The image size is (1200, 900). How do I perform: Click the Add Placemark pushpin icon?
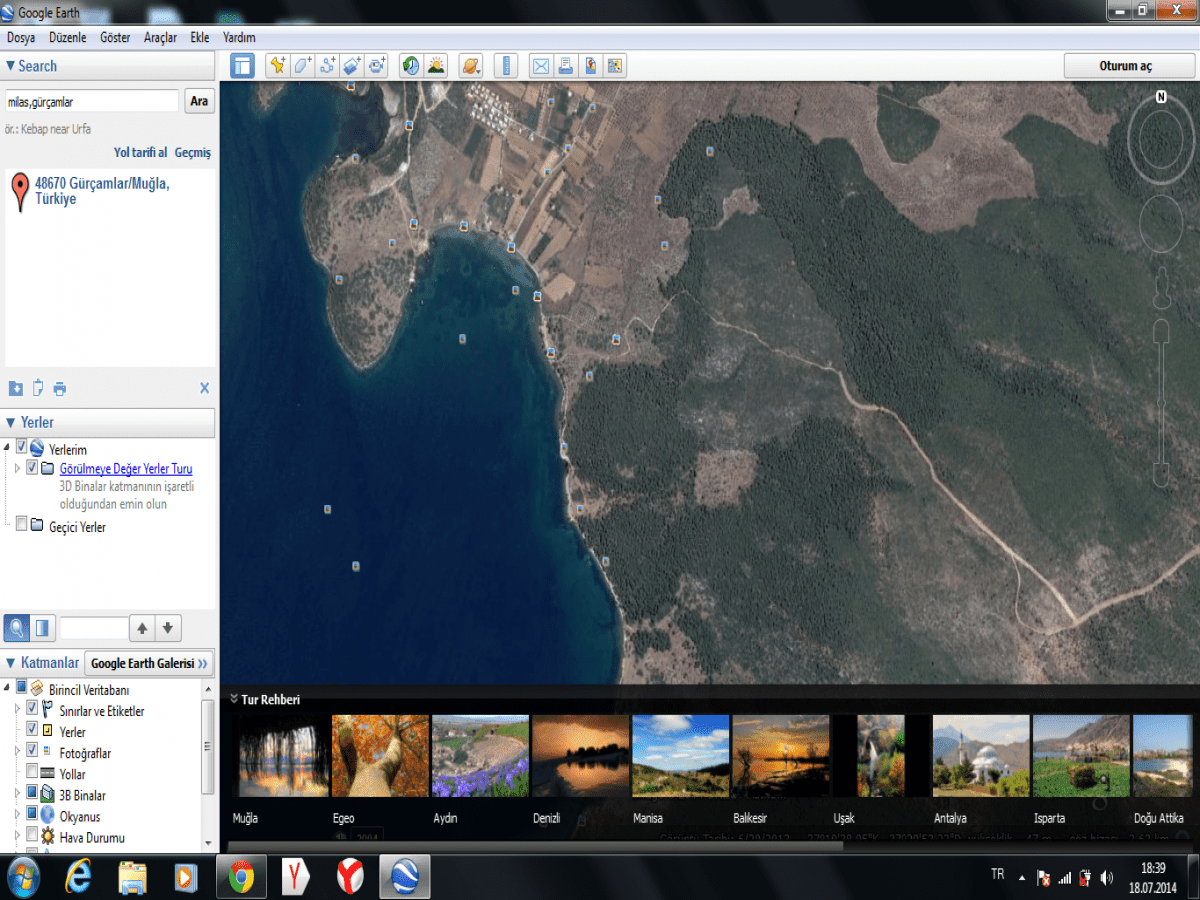[x=277, y=66]
